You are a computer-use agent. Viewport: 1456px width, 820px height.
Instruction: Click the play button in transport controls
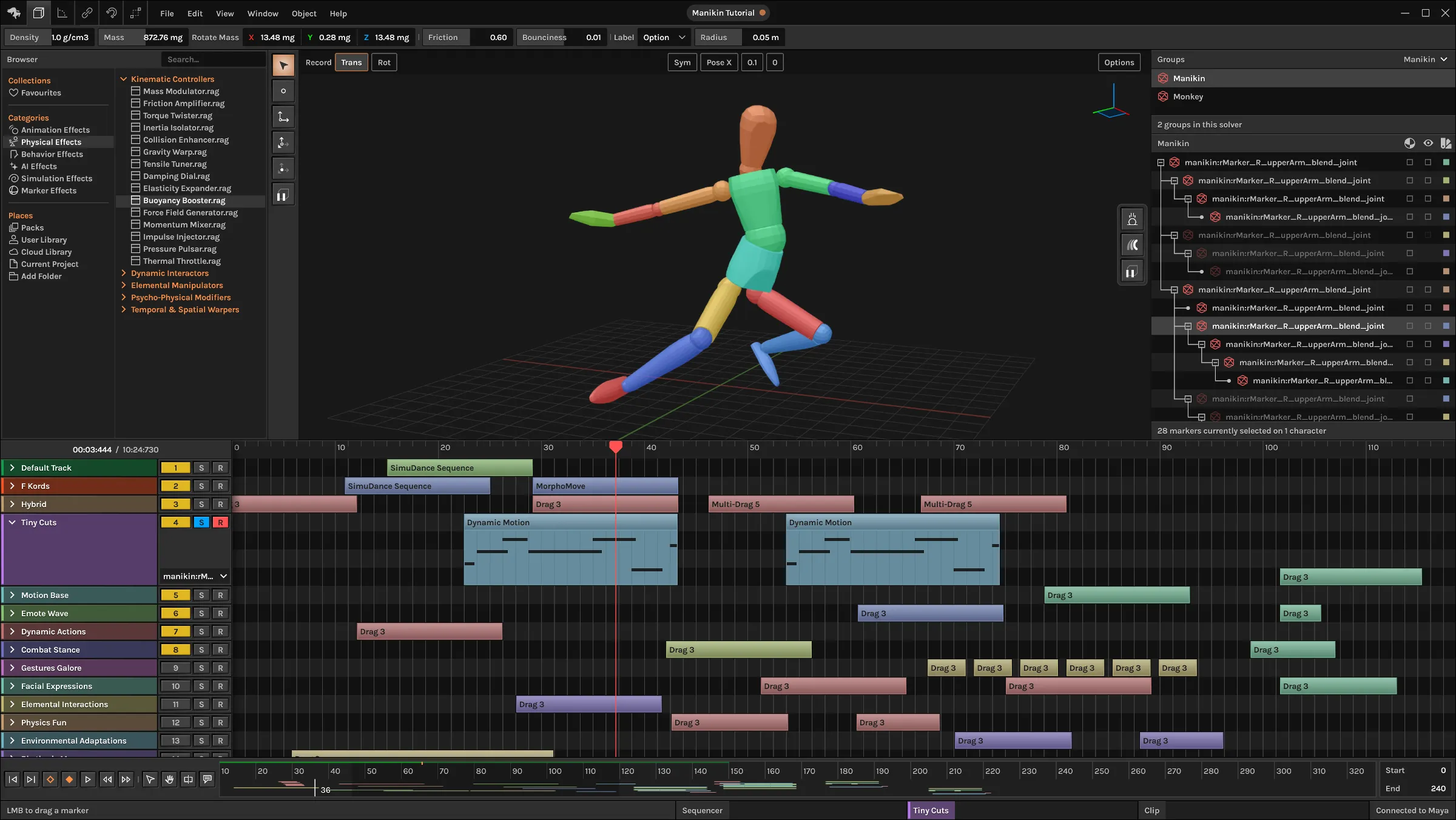pyautogui.click(x=88, y=779)
